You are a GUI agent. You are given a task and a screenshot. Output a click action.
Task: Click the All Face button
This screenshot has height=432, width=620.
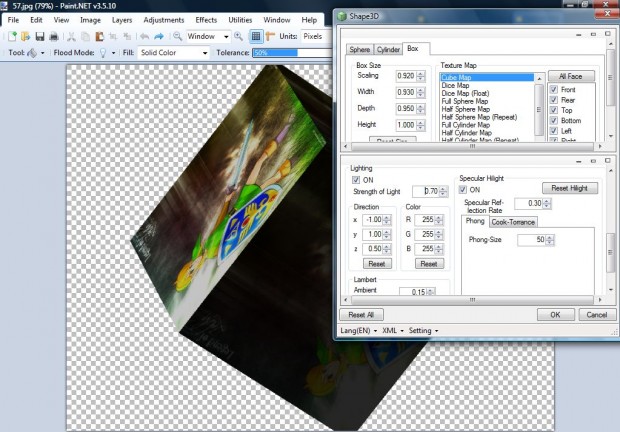tap(571, 76)
